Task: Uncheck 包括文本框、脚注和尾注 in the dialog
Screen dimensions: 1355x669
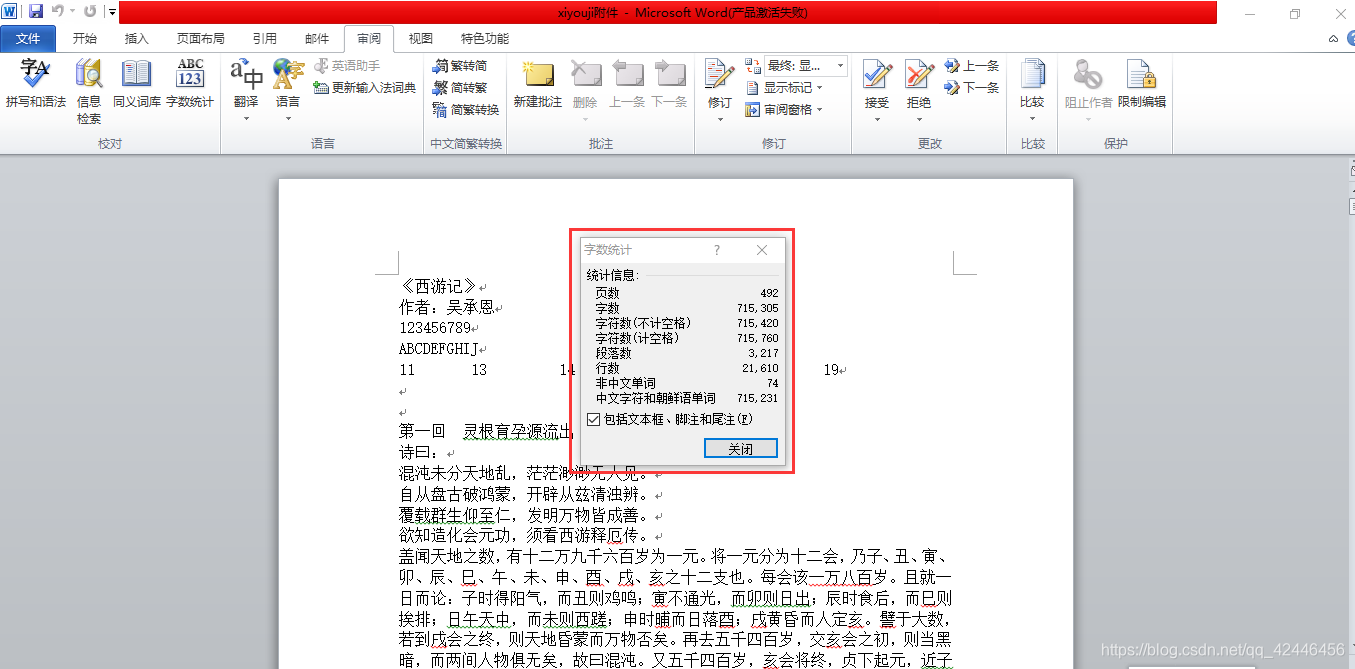Action: pyautogui.click(x=594, y=419)
